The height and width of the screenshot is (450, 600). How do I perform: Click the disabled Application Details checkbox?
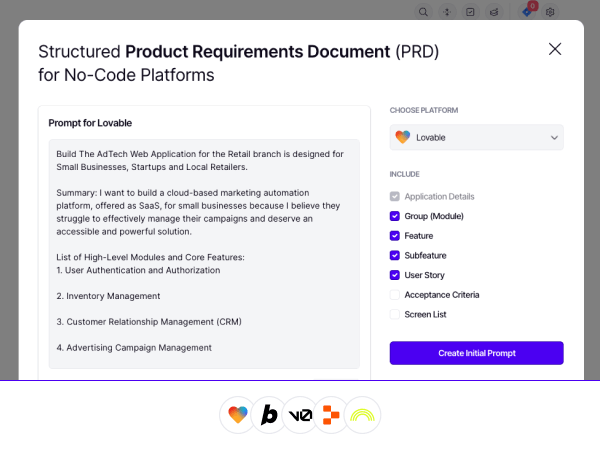[395, 196]
